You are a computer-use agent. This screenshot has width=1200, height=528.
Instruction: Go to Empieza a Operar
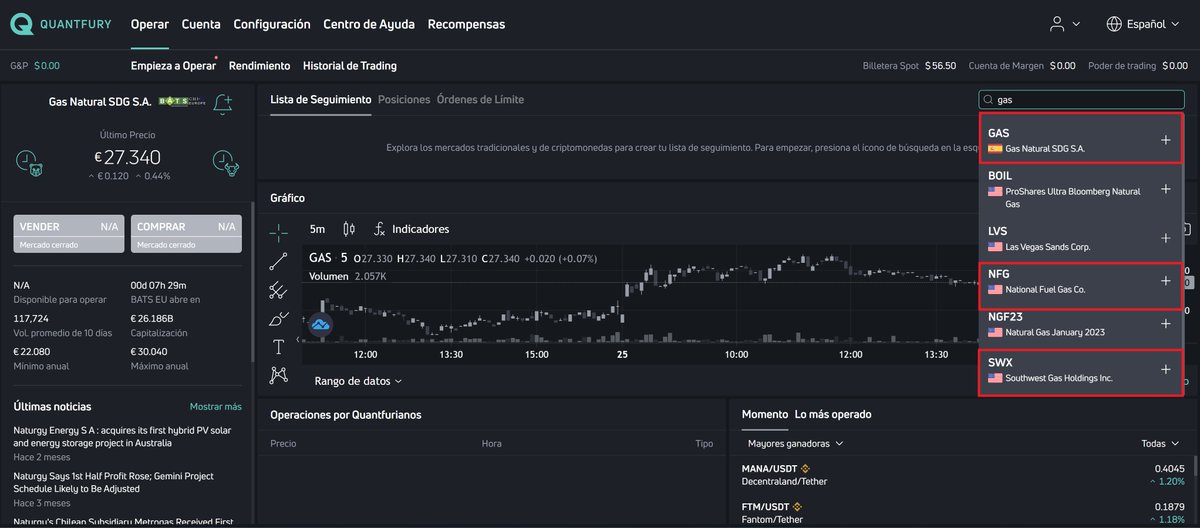tap(173, 66)
